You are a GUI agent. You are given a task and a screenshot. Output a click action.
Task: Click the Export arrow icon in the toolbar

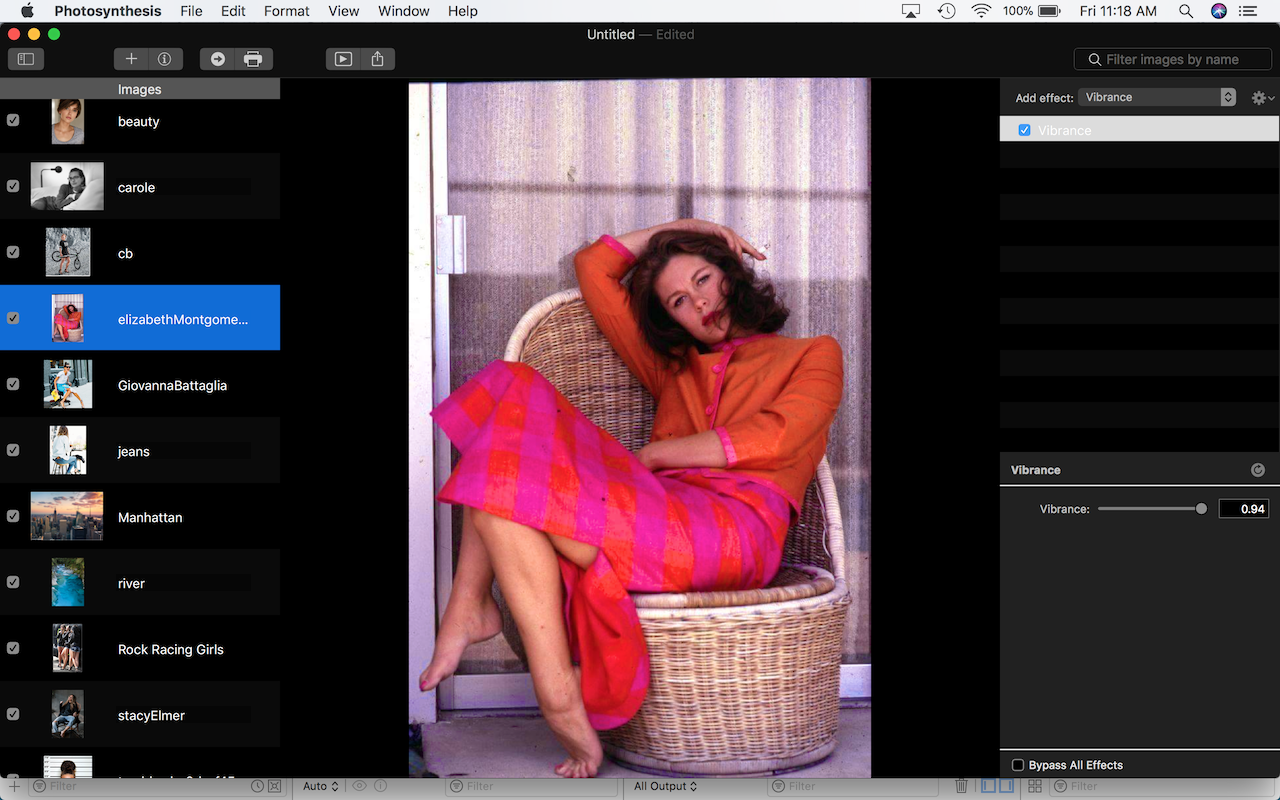(218, 59)
